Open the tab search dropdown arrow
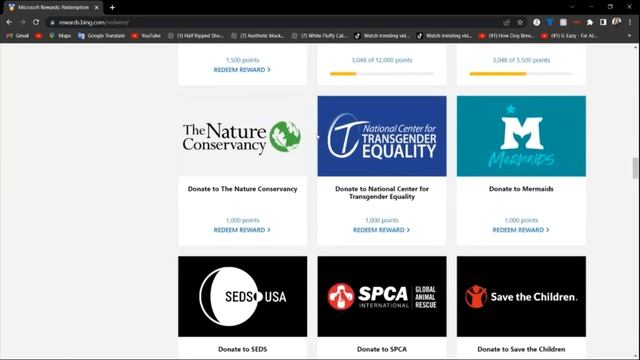Viewport: 640px width, 360px height. tap(572, 7)
